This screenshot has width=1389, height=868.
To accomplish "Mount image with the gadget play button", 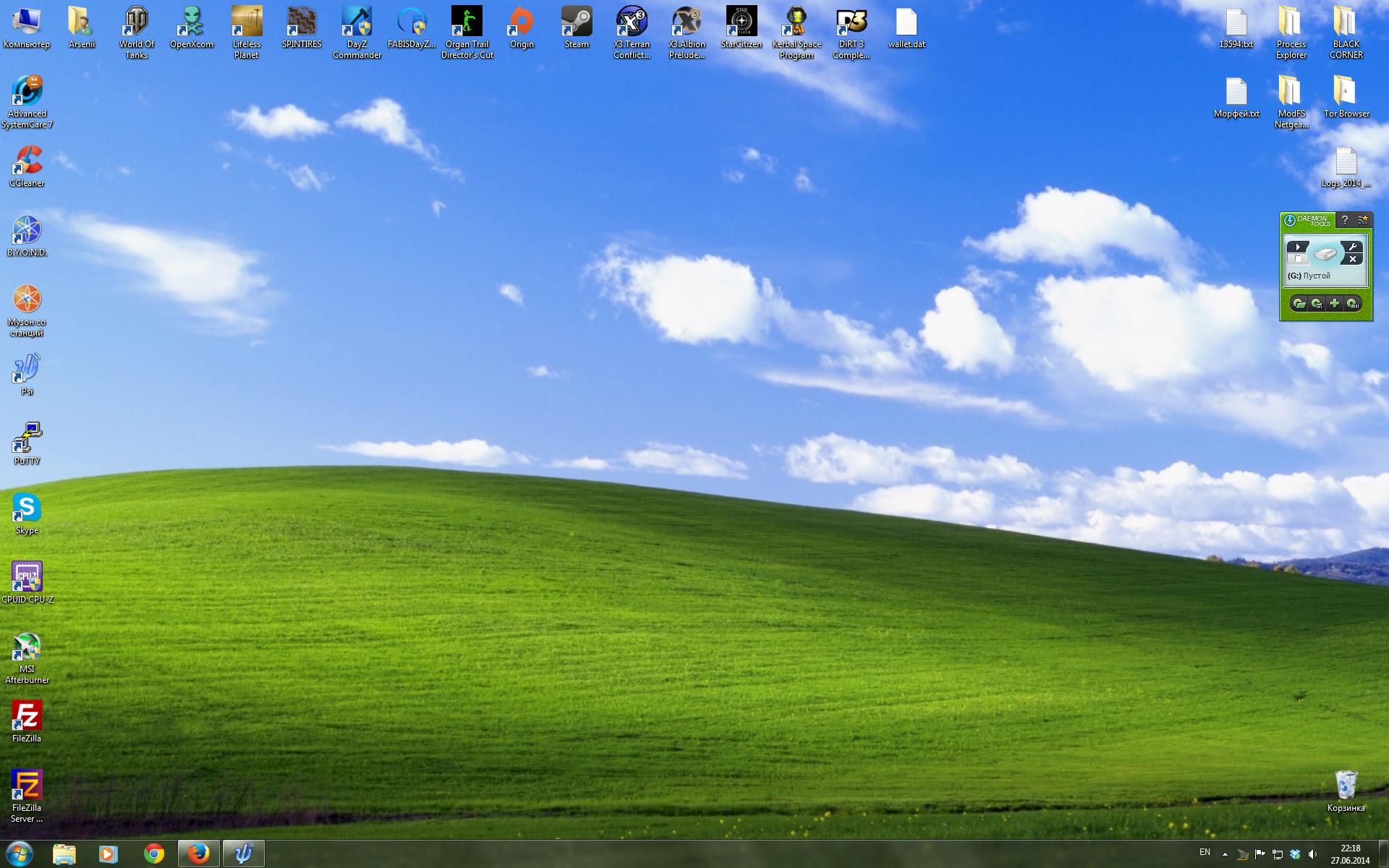I will pos(1298,247).
